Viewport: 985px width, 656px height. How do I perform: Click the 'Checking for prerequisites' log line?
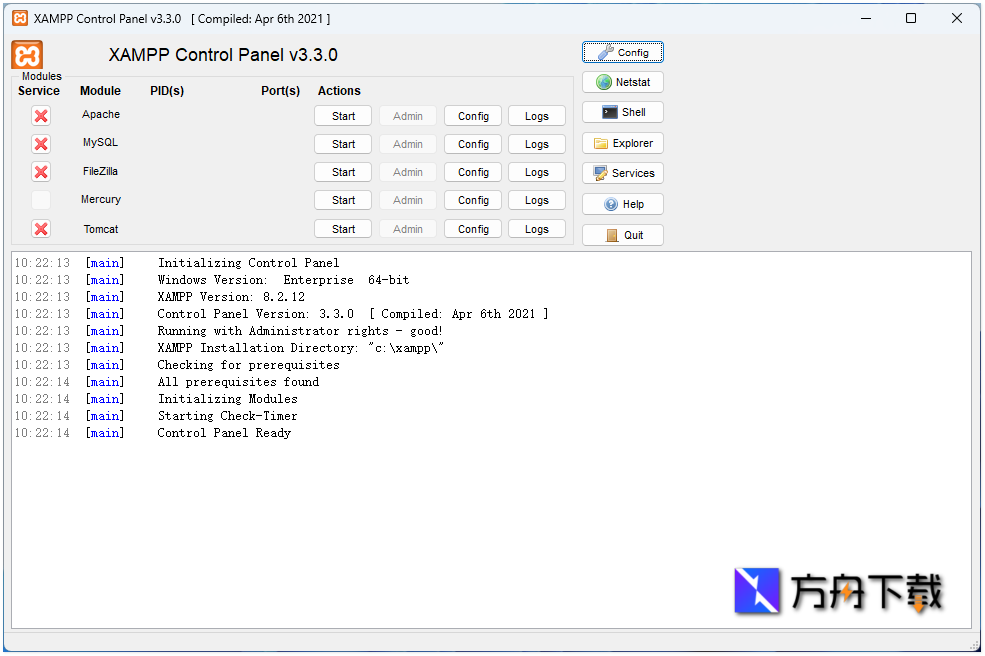point(248,364)
